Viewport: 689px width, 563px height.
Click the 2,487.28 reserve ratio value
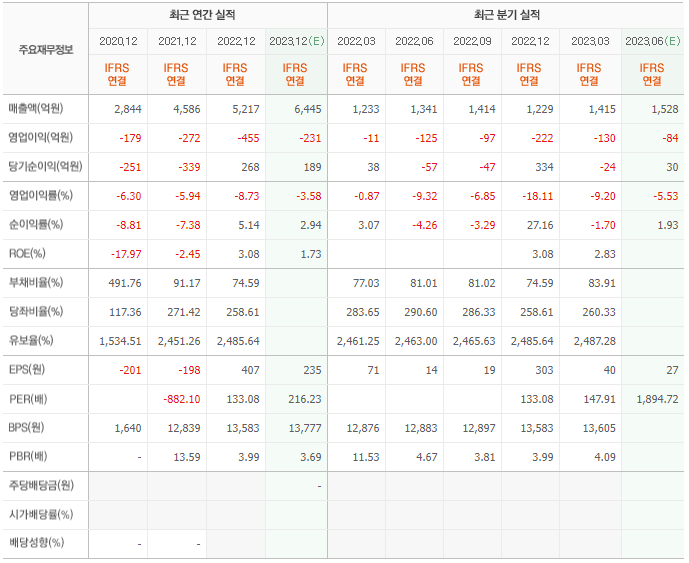595,341
